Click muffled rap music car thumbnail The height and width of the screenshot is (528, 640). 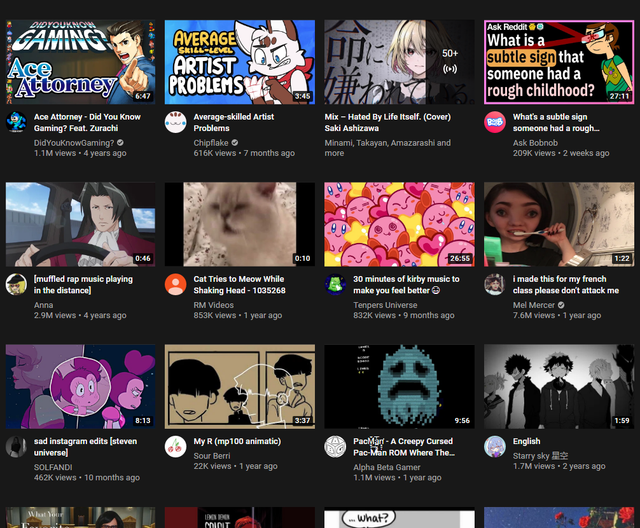(80, 224)
